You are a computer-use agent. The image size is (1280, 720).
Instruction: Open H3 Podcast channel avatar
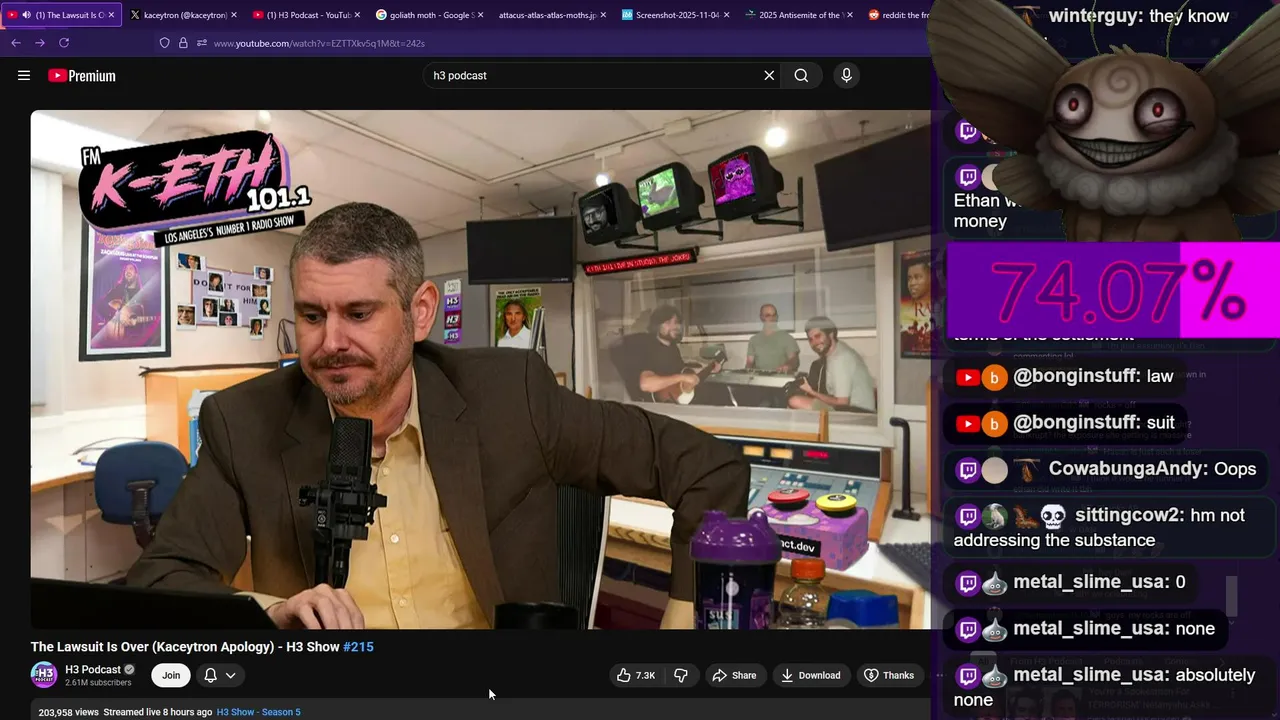point(44,675)
